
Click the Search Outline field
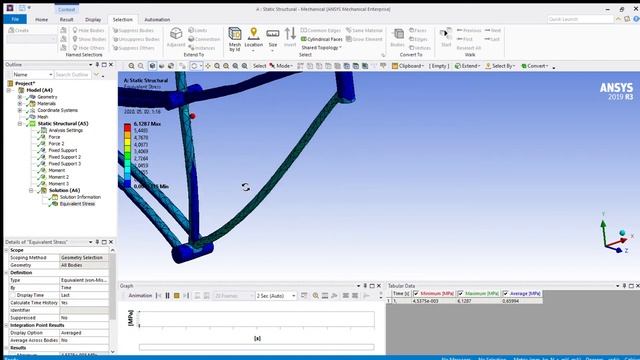coord(72,75)
